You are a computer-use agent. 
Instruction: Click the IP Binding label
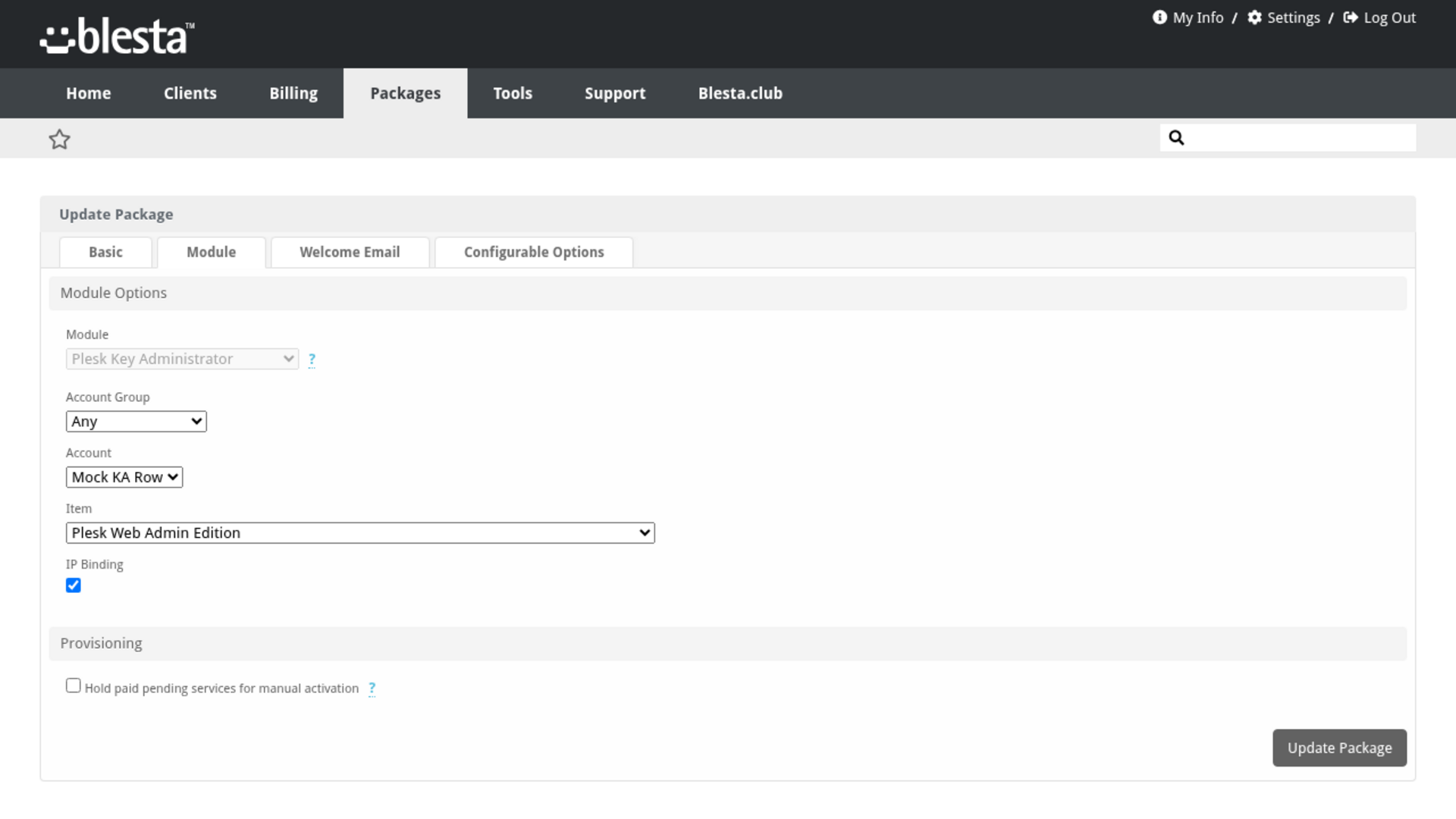(x=95, y=565)
